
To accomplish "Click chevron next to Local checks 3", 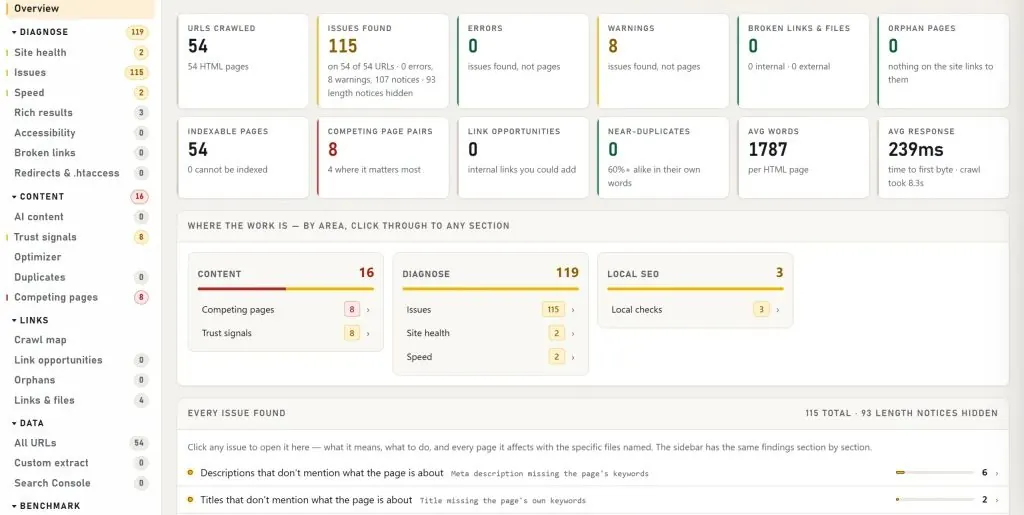I will pos(778,310).
